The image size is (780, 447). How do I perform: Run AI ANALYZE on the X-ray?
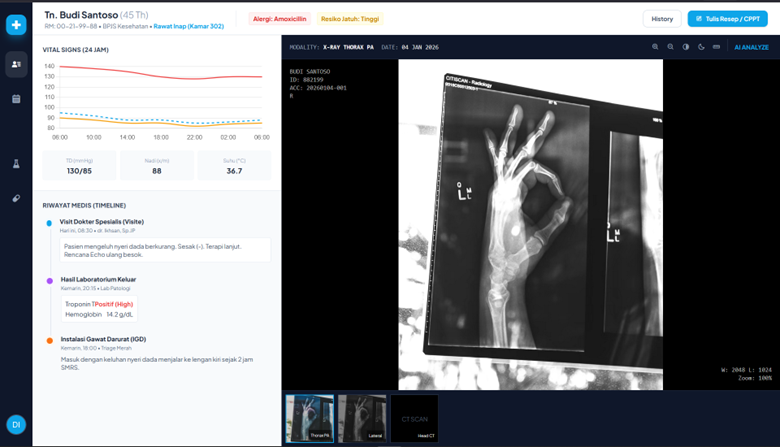point(751,47)
